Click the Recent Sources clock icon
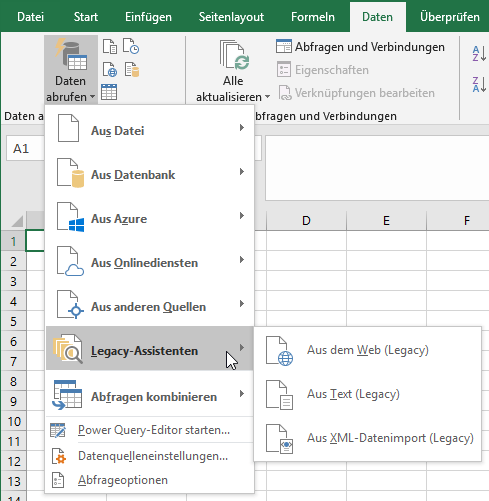The width and height of the screenshot is (489, 501). (x=131, y=46)
